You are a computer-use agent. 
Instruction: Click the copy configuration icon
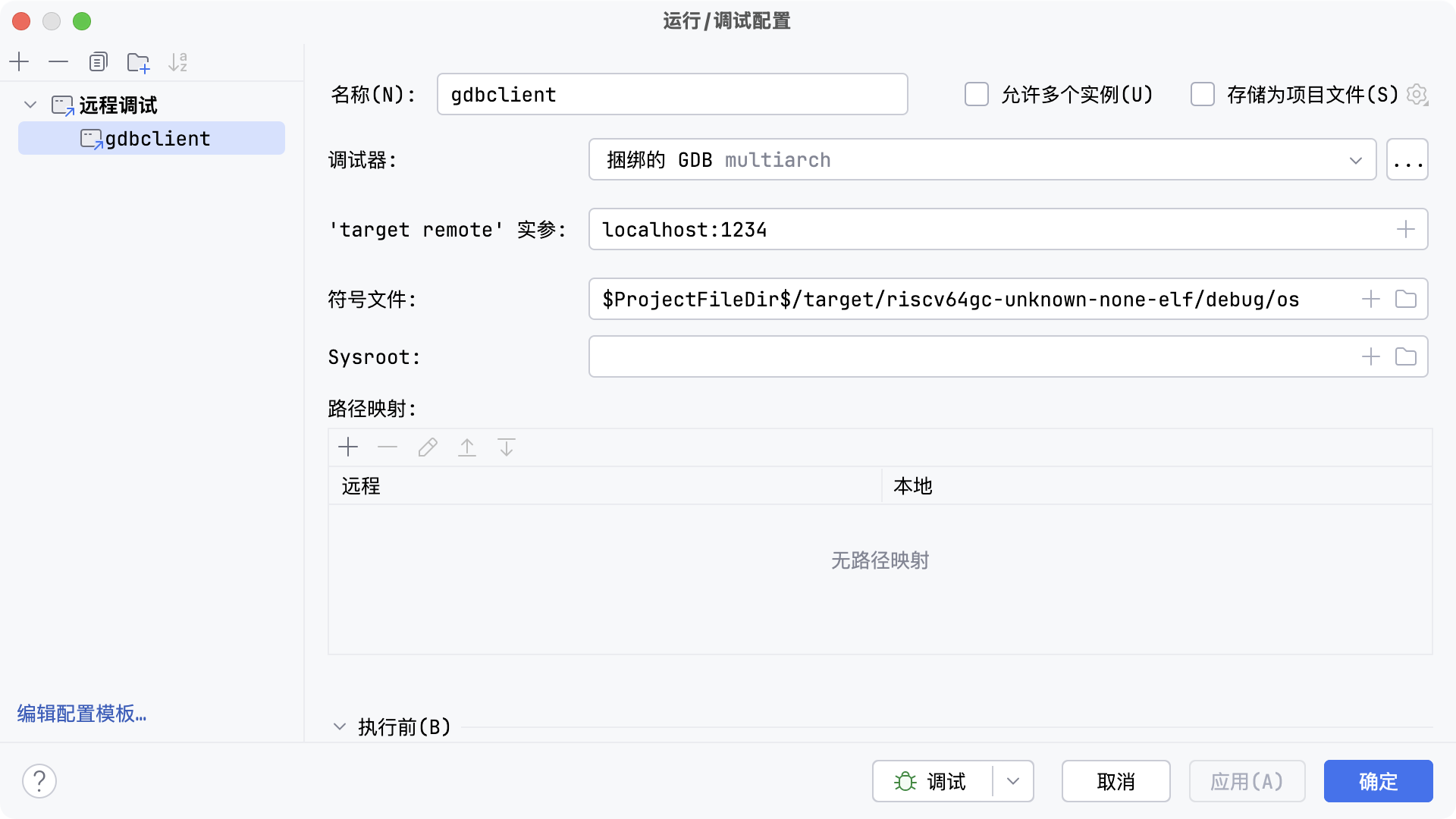(98, 61)
